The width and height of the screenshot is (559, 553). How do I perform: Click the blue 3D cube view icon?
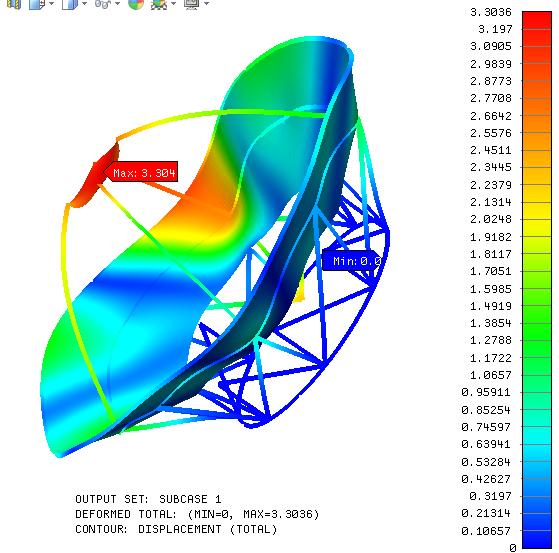pos(70,4)
